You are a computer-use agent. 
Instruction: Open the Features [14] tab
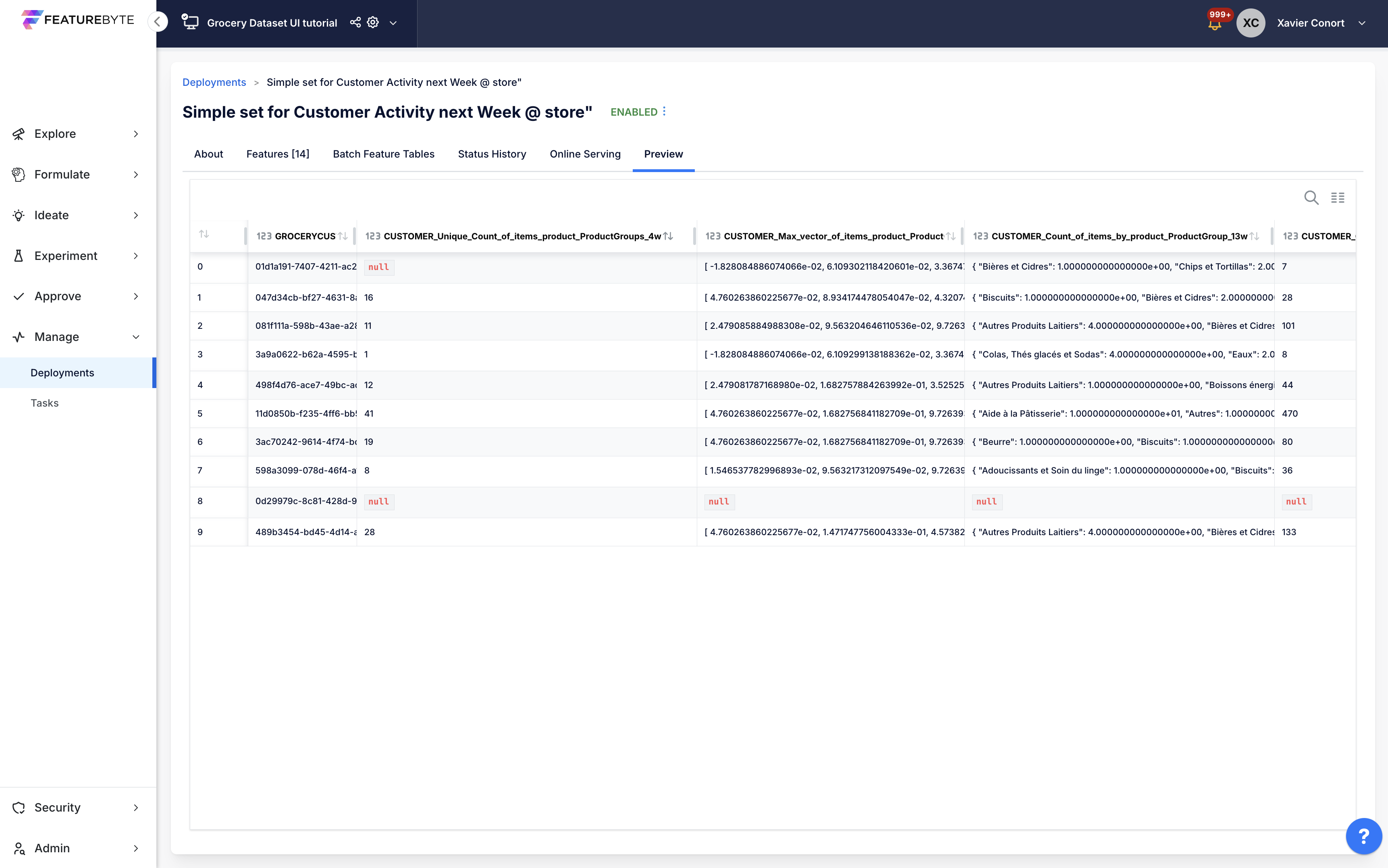pyautogui.click(x=278, y=154)
